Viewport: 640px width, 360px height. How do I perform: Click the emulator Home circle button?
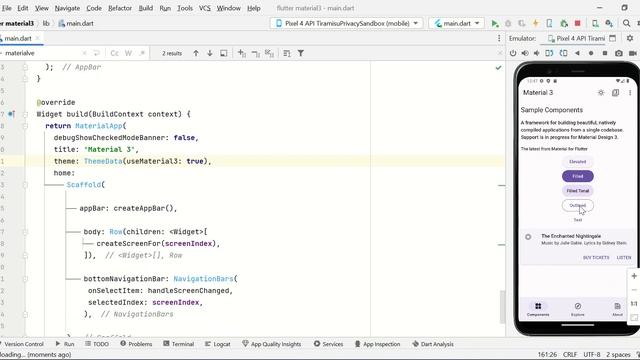591,53
